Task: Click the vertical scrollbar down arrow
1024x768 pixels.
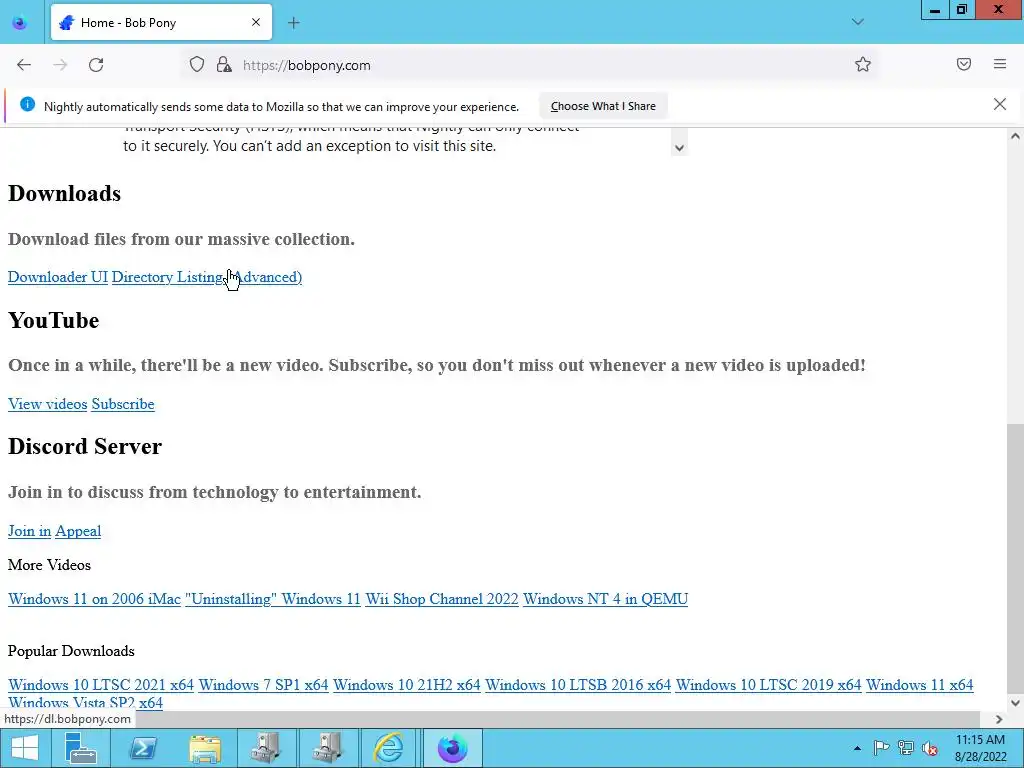Action: pyautogui.click(x=1015, y=703)
